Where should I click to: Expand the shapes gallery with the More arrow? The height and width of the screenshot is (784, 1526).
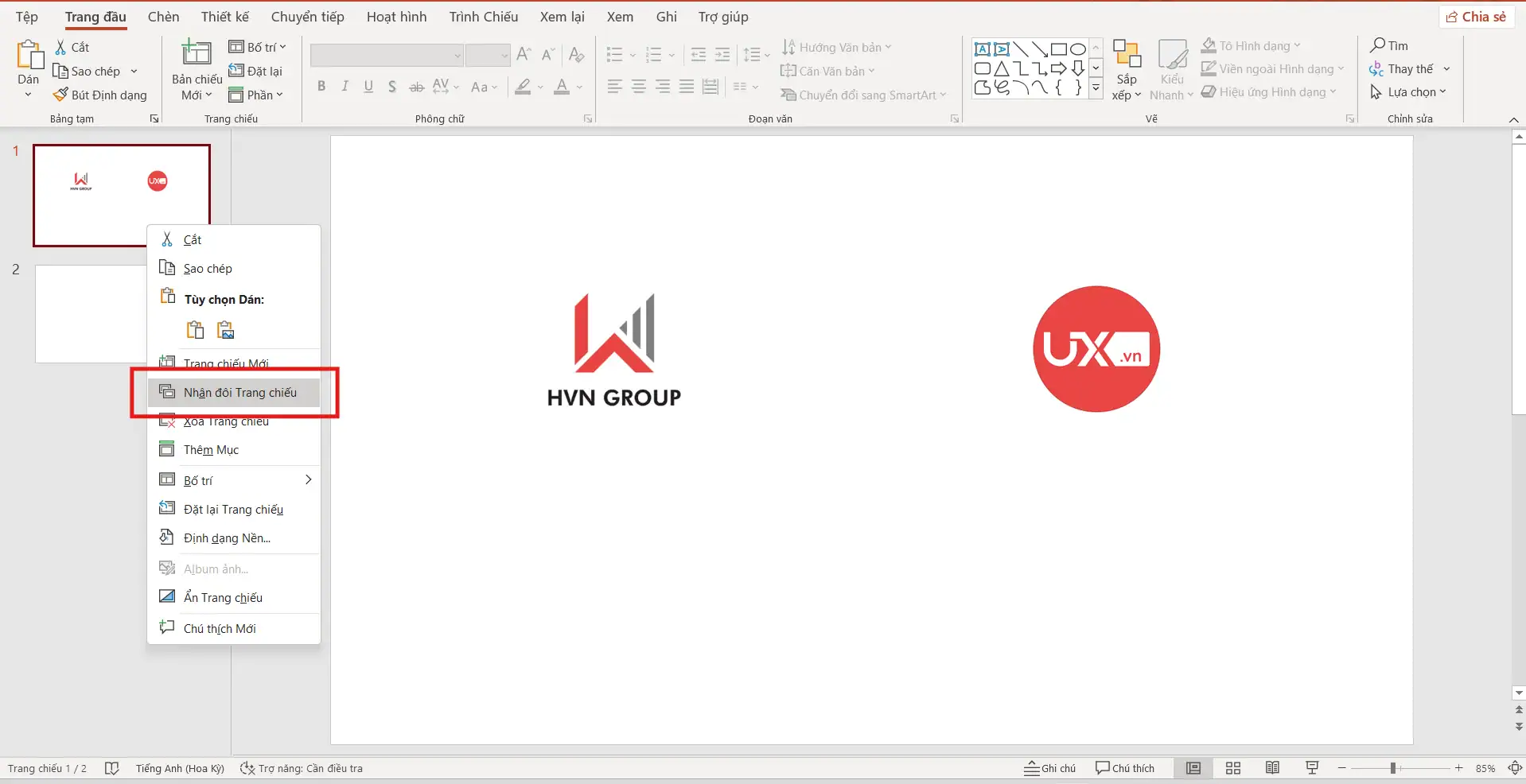pyautogui.click(x=1096, y=88)
